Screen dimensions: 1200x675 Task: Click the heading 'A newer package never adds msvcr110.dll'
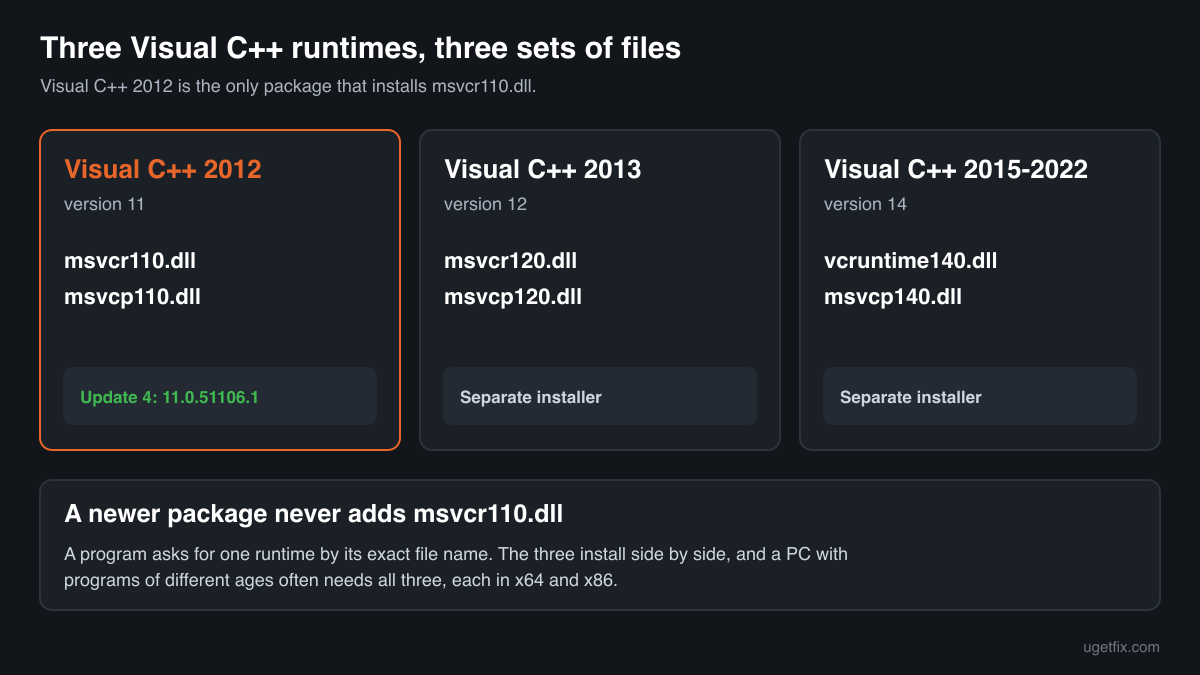[314, 515]
